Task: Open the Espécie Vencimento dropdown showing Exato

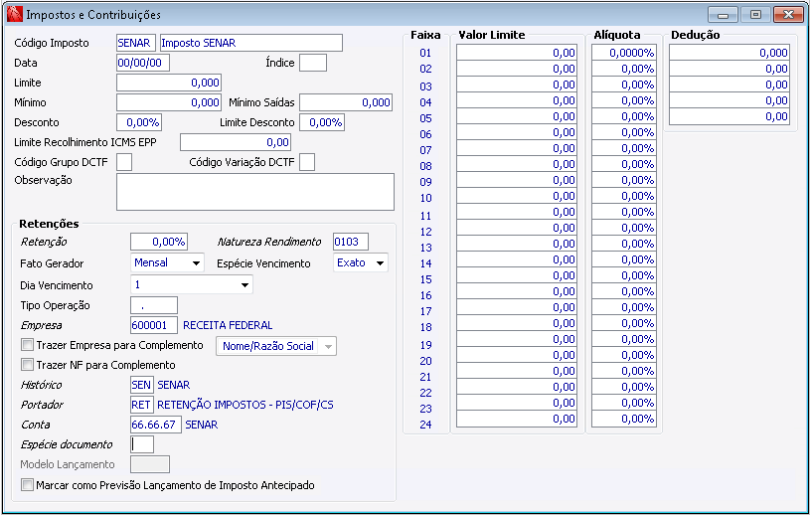Action: coord(361,263)
